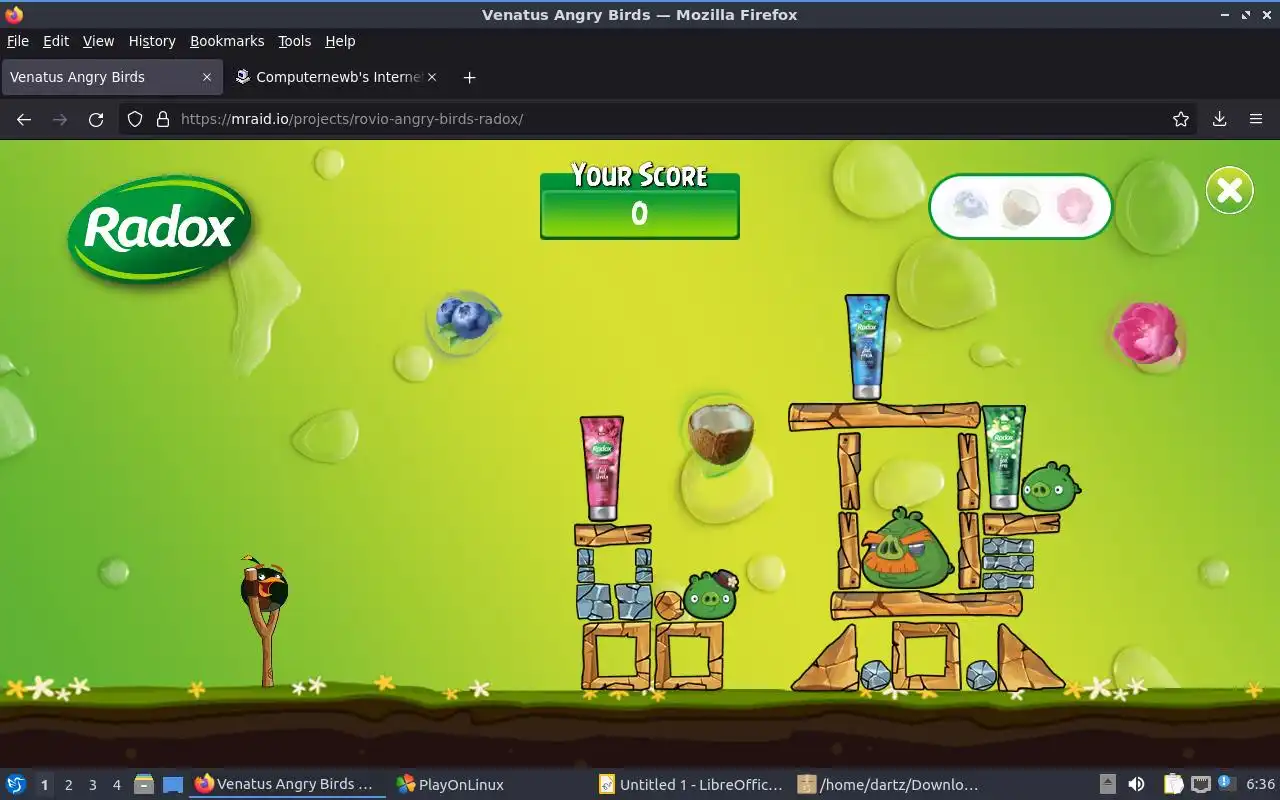1280x800 pixels.
Task: Click the pink flower indicator in the collection bar
Action: point(1075,207)
